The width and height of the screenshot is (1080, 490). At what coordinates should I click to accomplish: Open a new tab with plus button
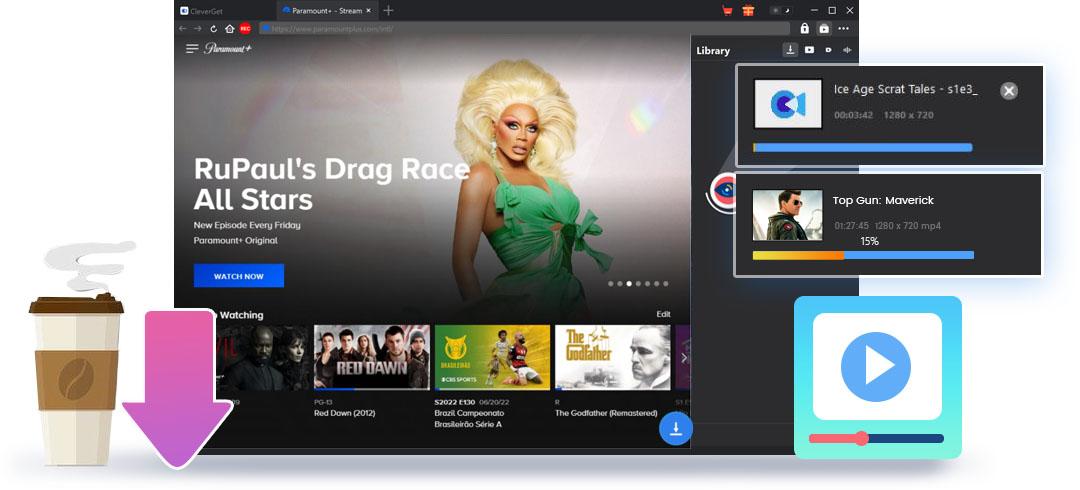coord(388,10)
